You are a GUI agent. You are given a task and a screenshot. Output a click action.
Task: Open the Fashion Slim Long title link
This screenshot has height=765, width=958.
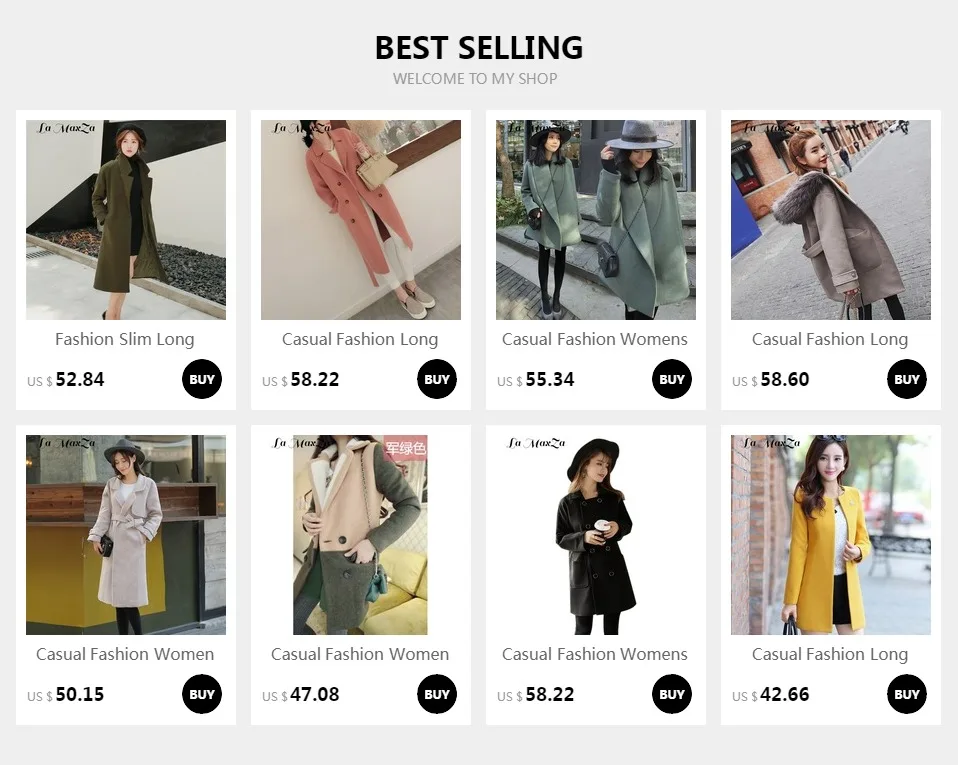tap(125, 339)
